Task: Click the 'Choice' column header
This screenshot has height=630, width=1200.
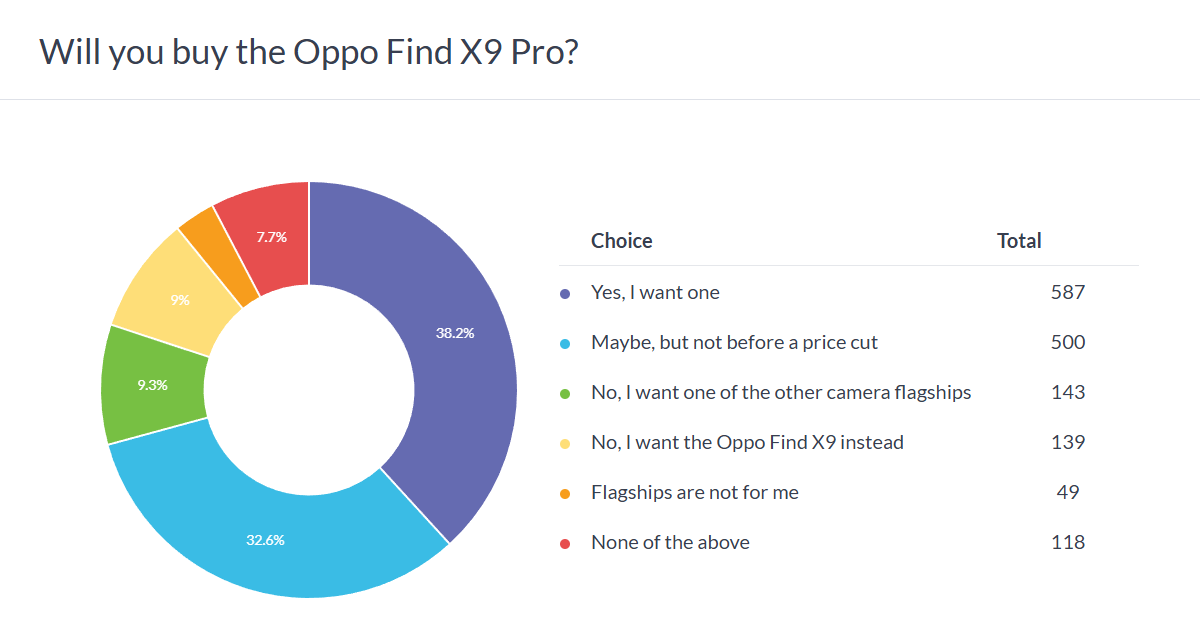Action: click(621, 241)
